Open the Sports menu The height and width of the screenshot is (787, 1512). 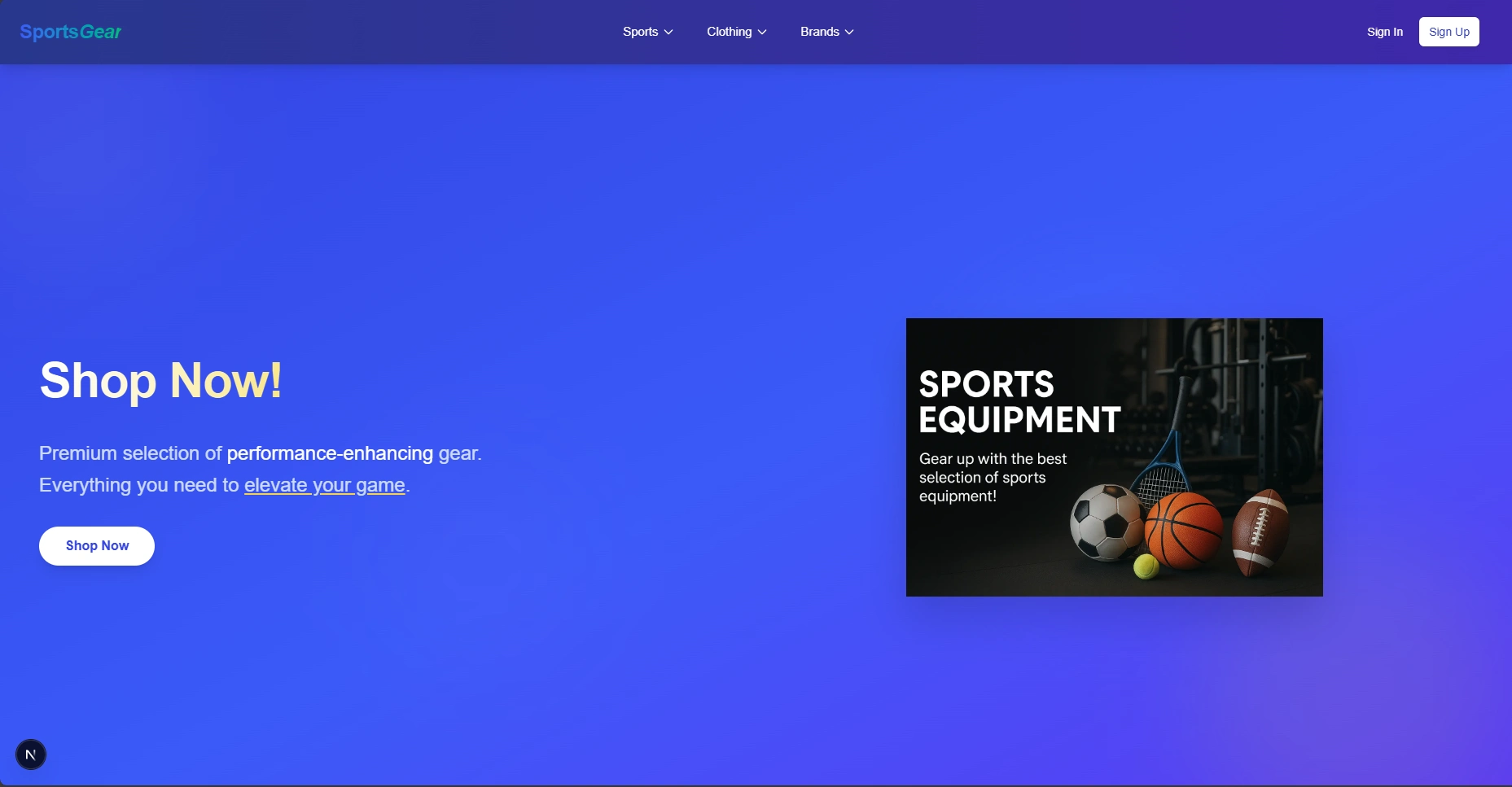648,32
